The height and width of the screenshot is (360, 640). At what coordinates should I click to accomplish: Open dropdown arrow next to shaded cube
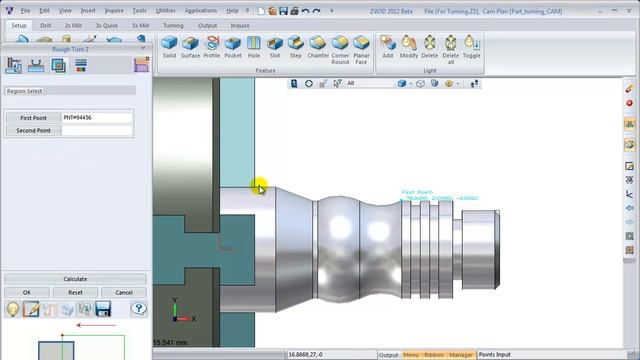coord(410,84)
